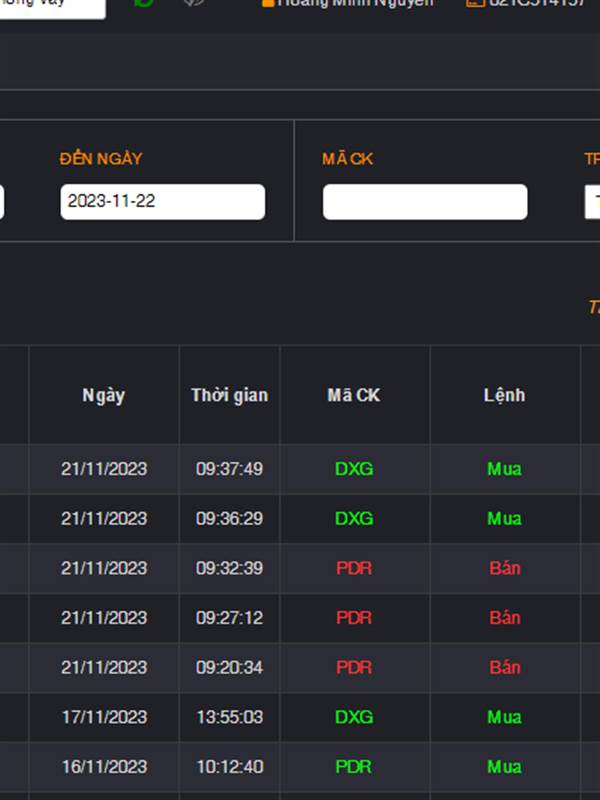Screen dimensions: 600x800
Task: Select time cell 13:55:03
Action: pyautogui.click(x=230, y=717)
